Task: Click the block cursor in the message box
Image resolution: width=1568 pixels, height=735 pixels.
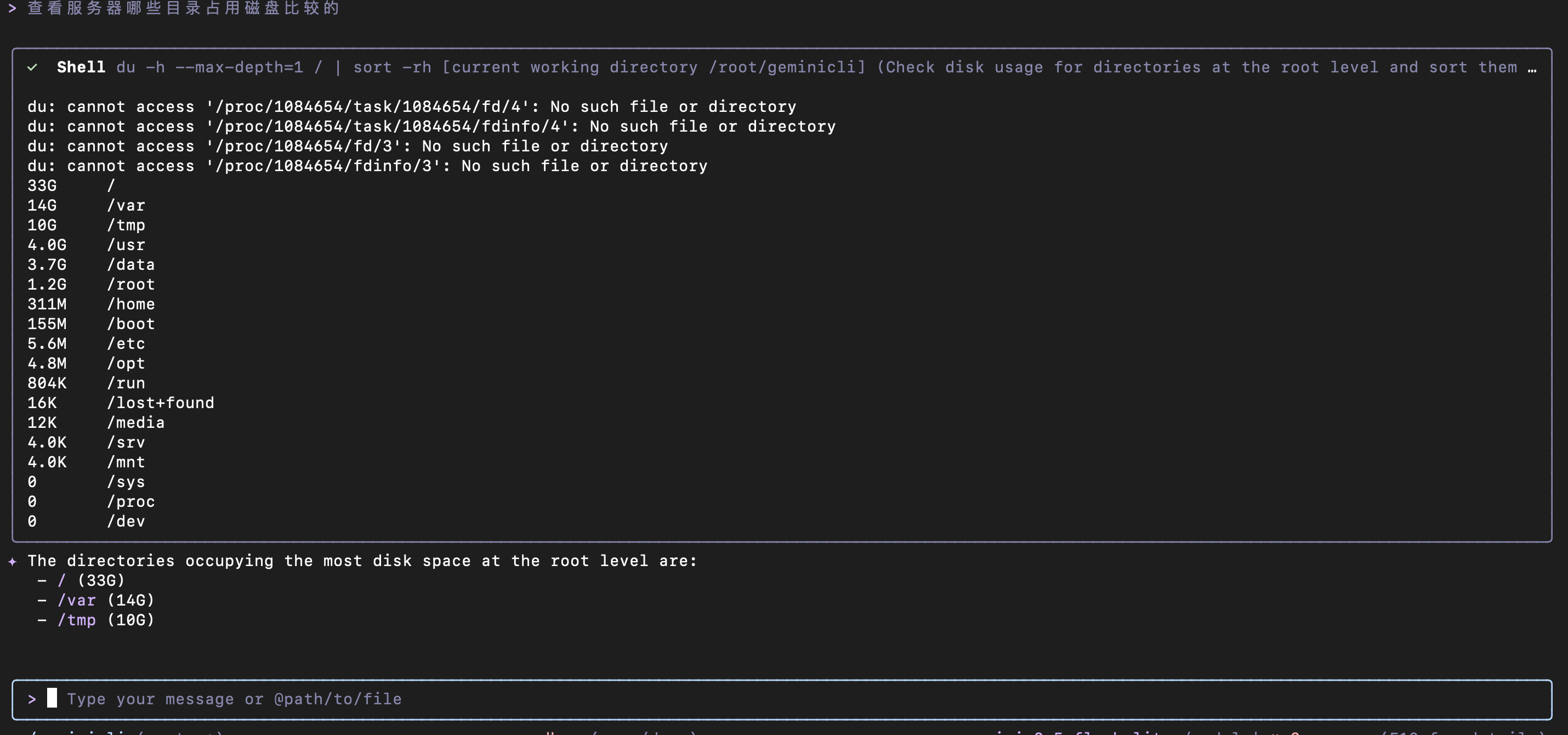Action: click(52, 698)
